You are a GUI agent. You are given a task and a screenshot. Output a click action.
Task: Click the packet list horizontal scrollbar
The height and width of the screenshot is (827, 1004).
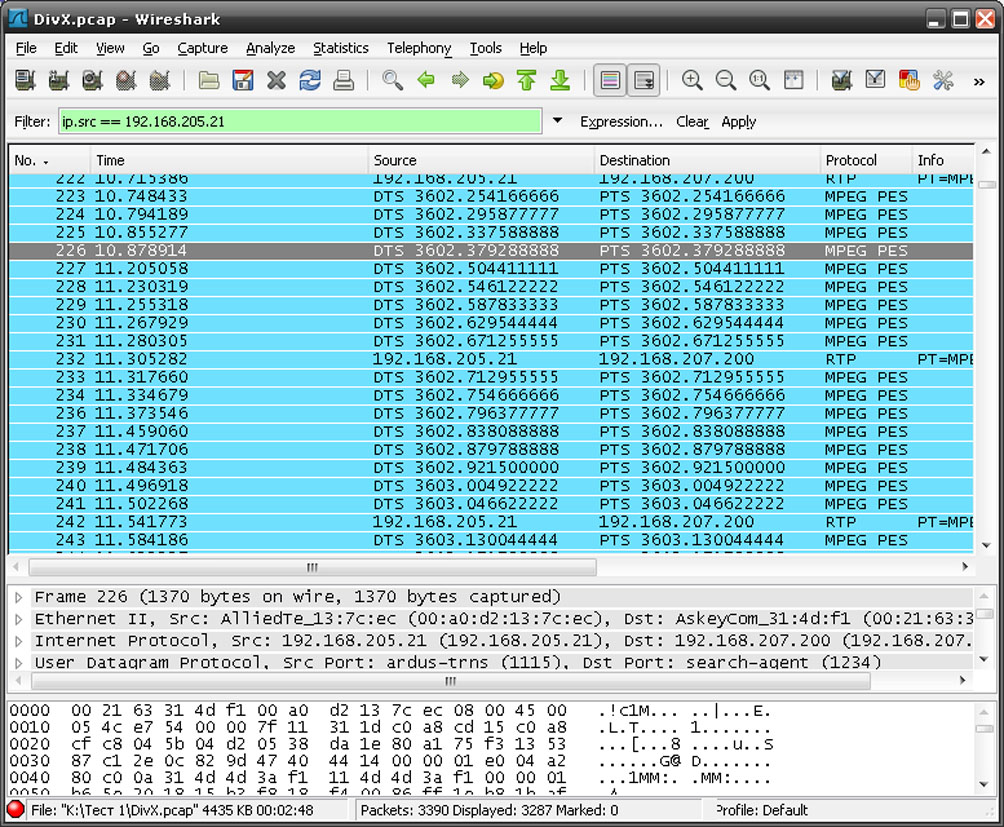(x=312, y=567)
